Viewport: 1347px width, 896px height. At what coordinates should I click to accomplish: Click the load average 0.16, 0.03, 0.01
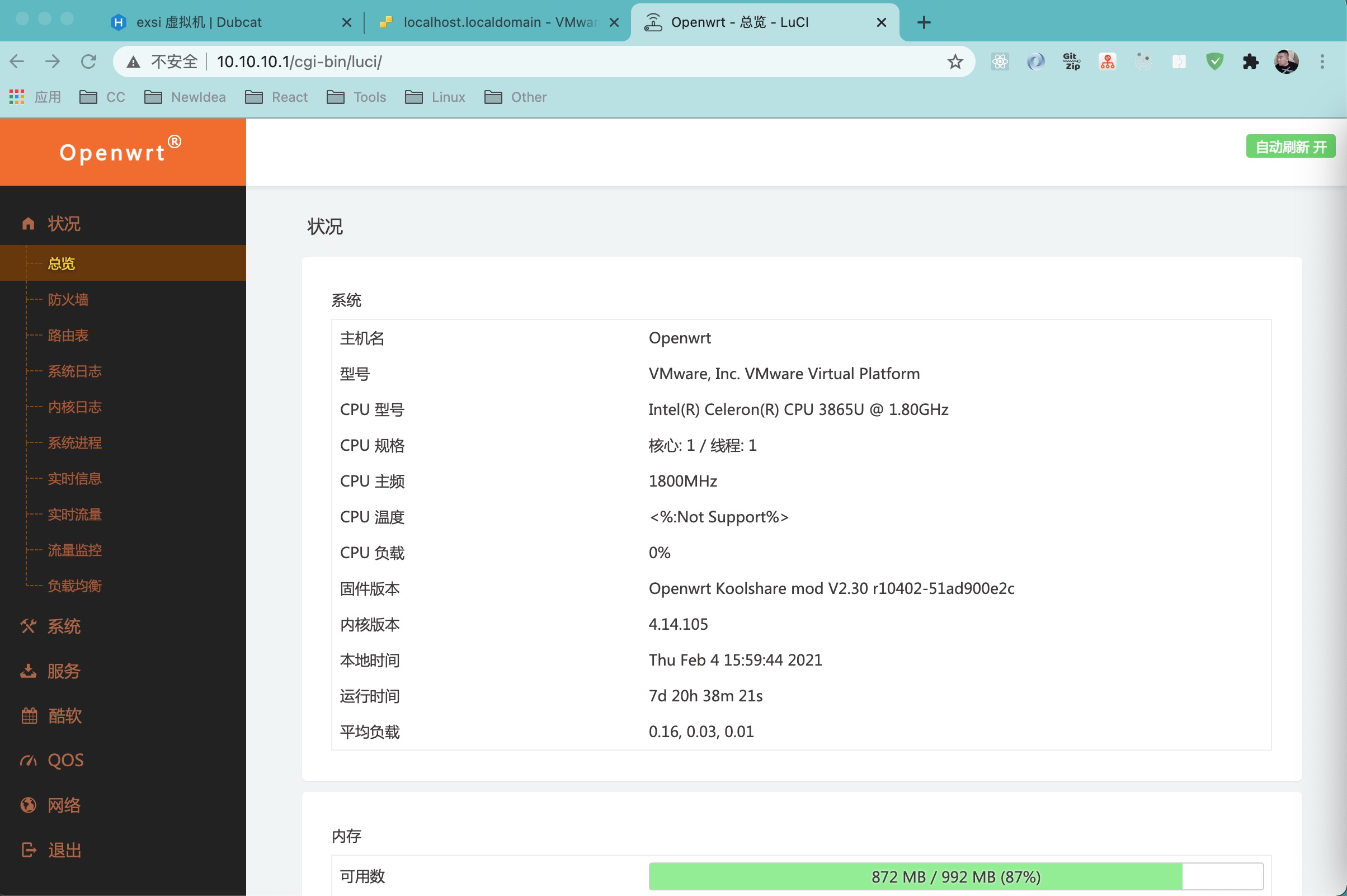701,732
